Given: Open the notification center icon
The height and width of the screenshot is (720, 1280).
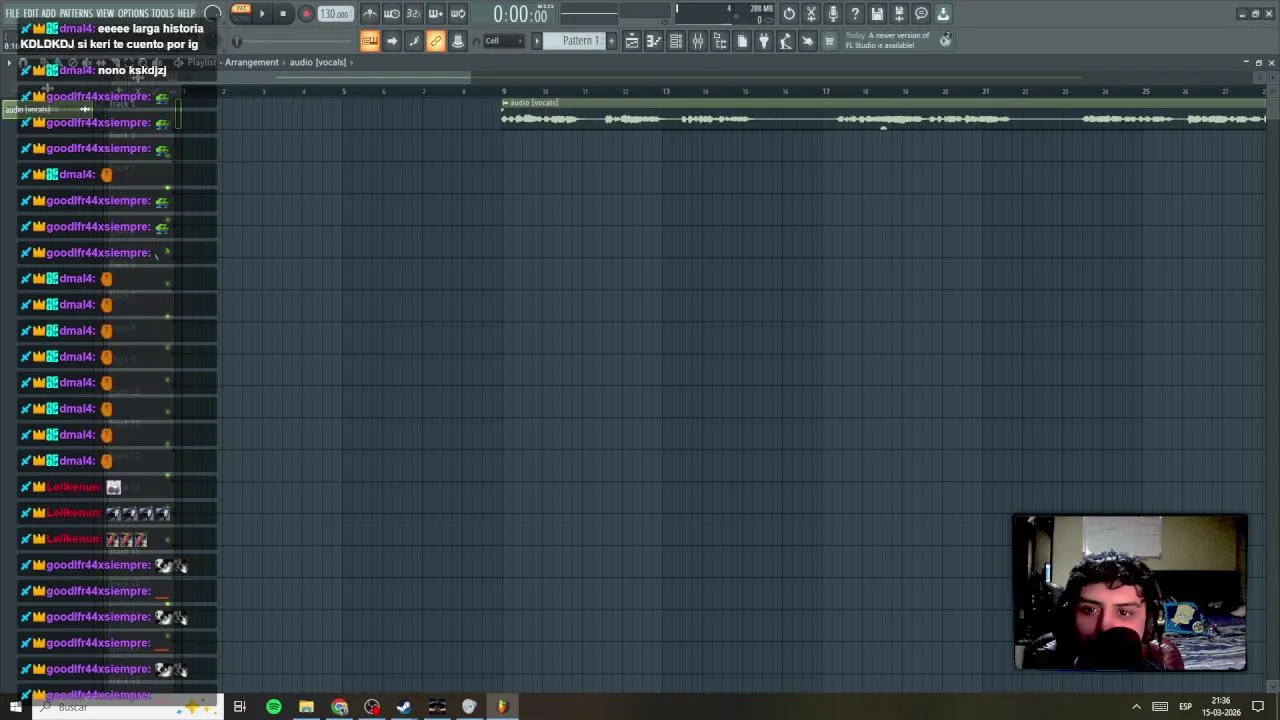Looking at the screenshot, I should pyautogui.click(x=1258, y=707).
